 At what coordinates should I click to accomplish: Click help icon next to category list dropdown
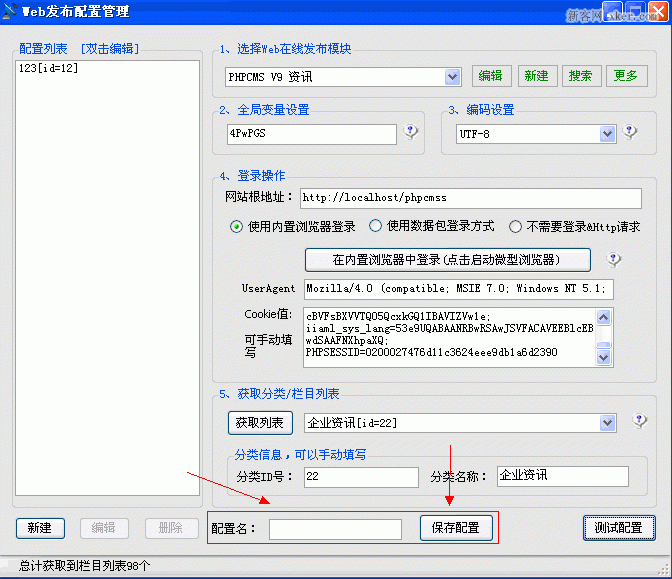tap(640, 422)
